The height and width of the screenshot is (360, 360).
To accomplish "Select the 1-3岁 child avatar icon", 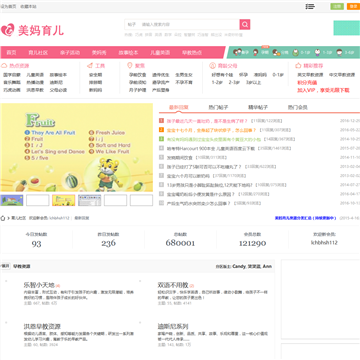I will pyautogui.click(x=318, y=52).
